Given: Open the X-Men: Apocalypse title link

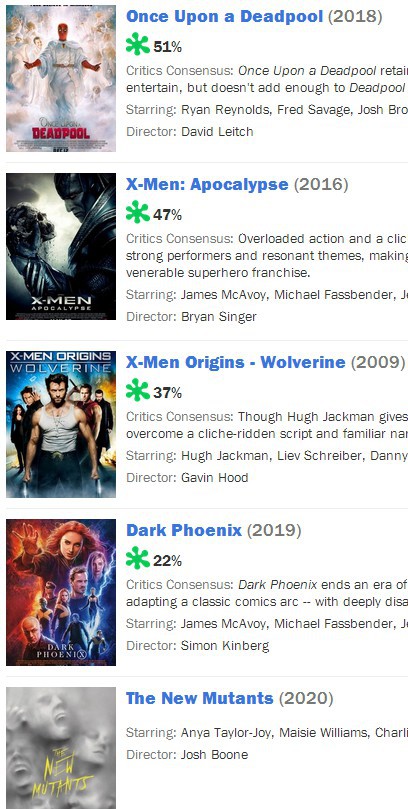Looking at the screenshot, I should pyautogui.click(x=207, y=184).
